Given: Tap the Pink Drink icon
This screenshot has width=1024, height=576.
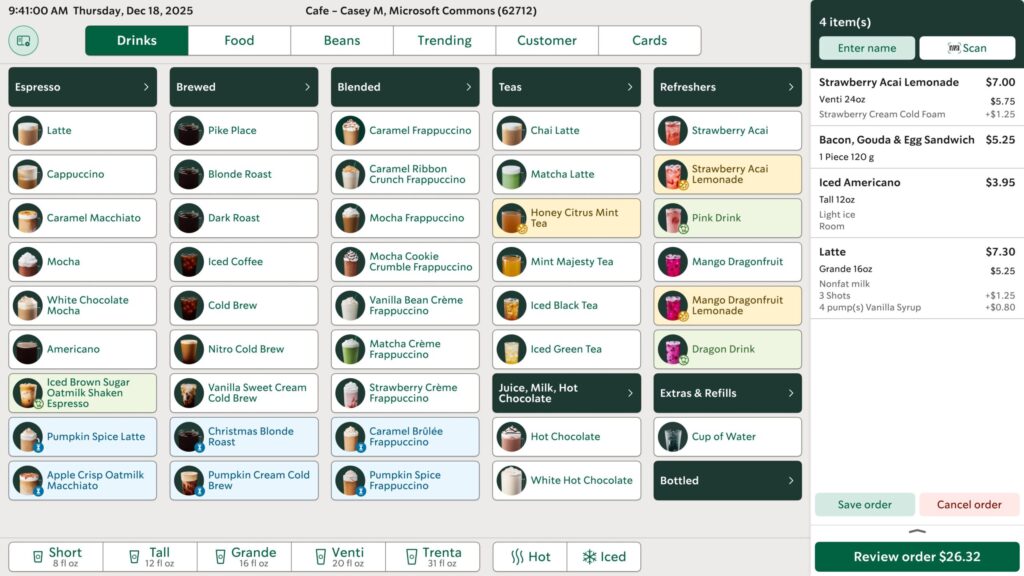Looking at the screenshot, I should (x=673, y=218).
